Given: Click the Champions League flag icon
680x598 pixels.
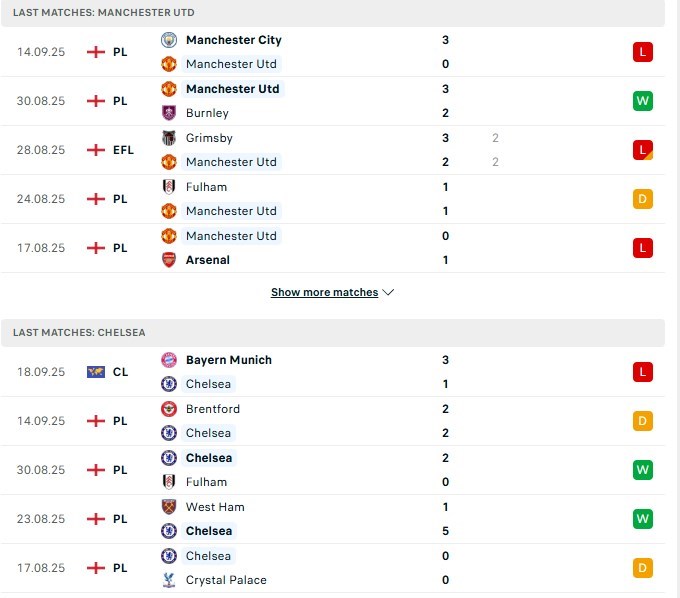Looking at the screenshot, I should [95, 372].
